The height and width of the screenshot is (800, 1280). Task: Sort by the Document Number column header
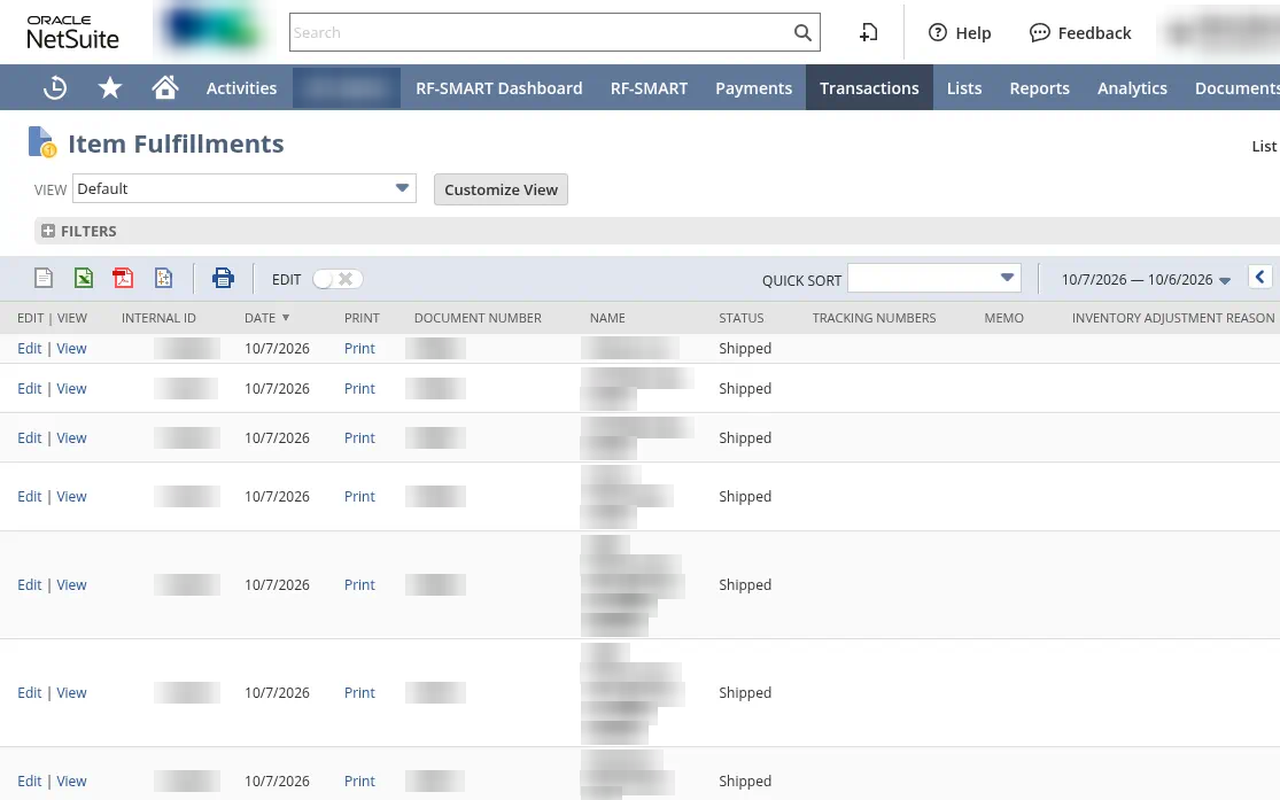tap(478, 318)
